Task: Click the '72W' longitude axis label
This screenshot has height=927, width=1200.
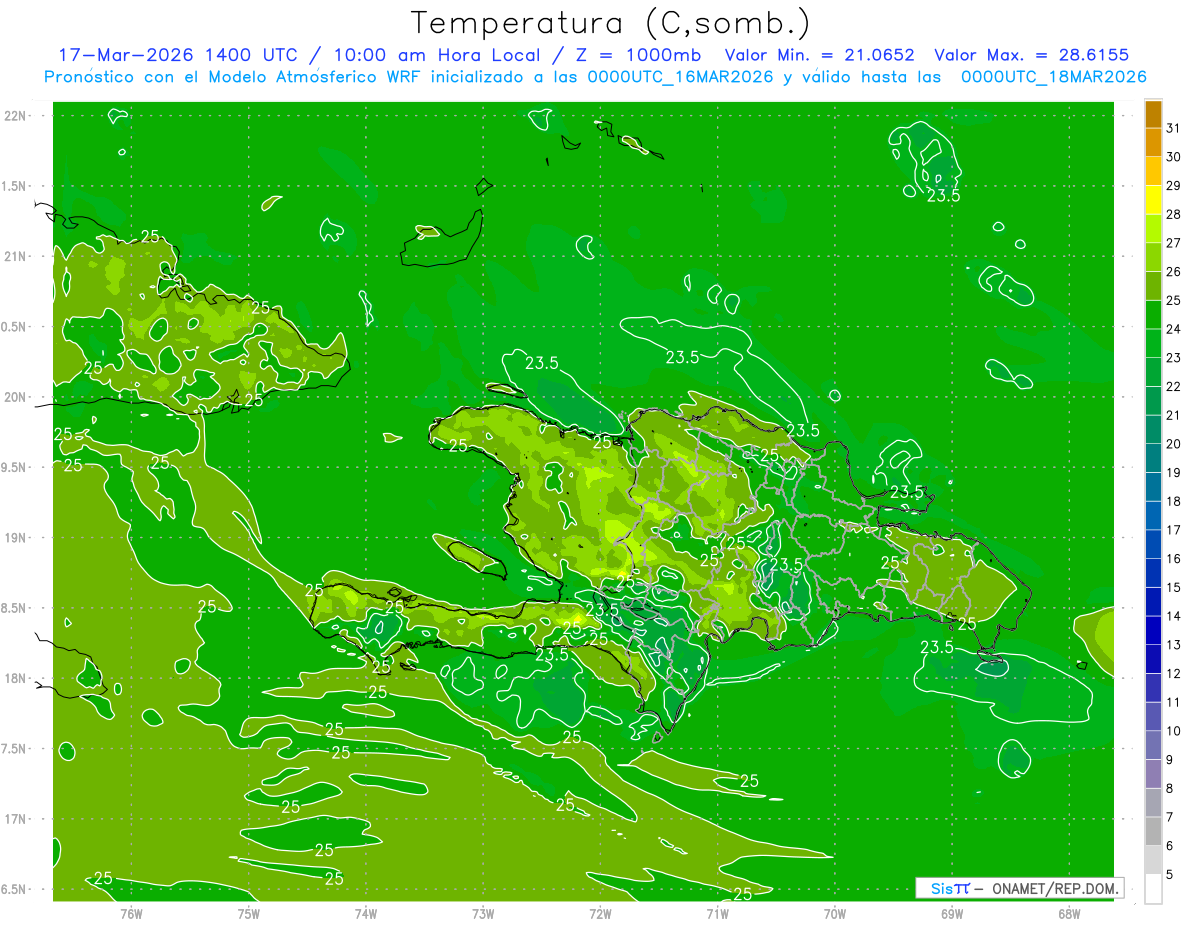Action: [x=600, y=913]
